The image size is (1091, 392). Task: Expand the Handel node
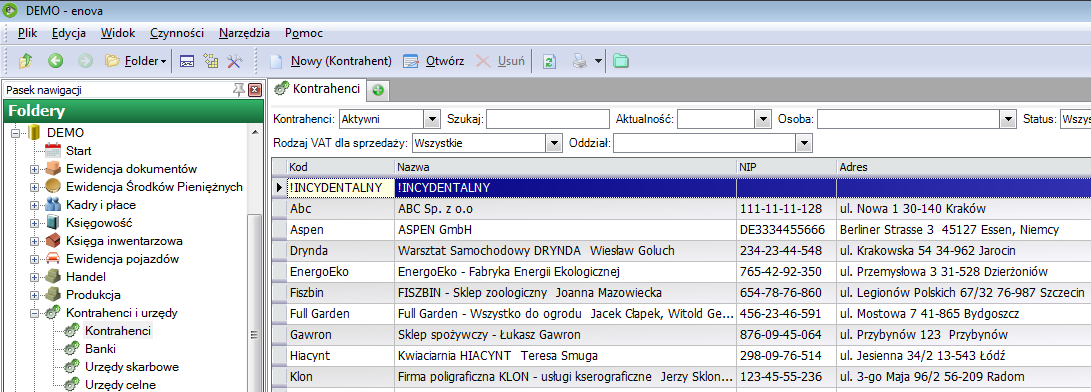tap(34, 277)
